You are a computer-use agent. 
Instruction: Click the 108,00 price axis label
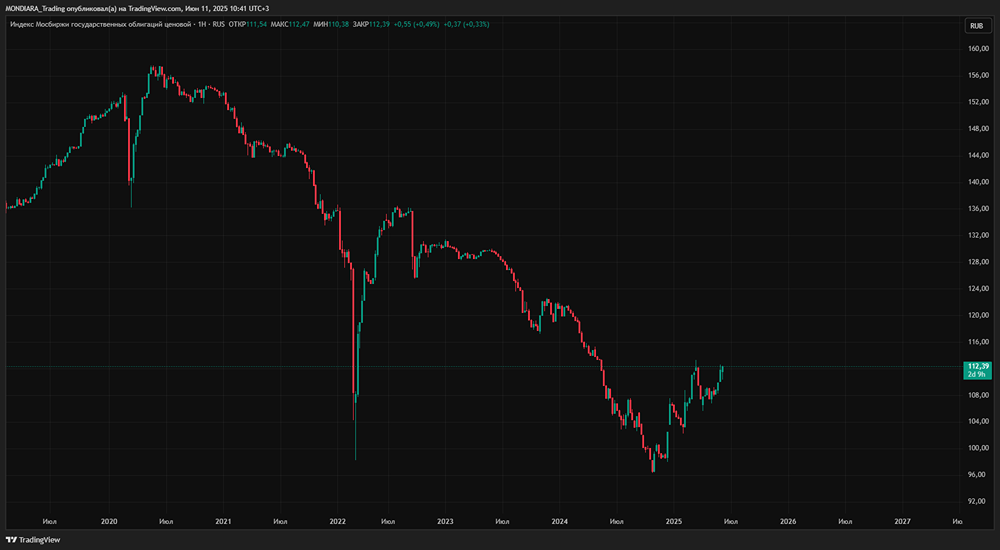click(978, 395)
